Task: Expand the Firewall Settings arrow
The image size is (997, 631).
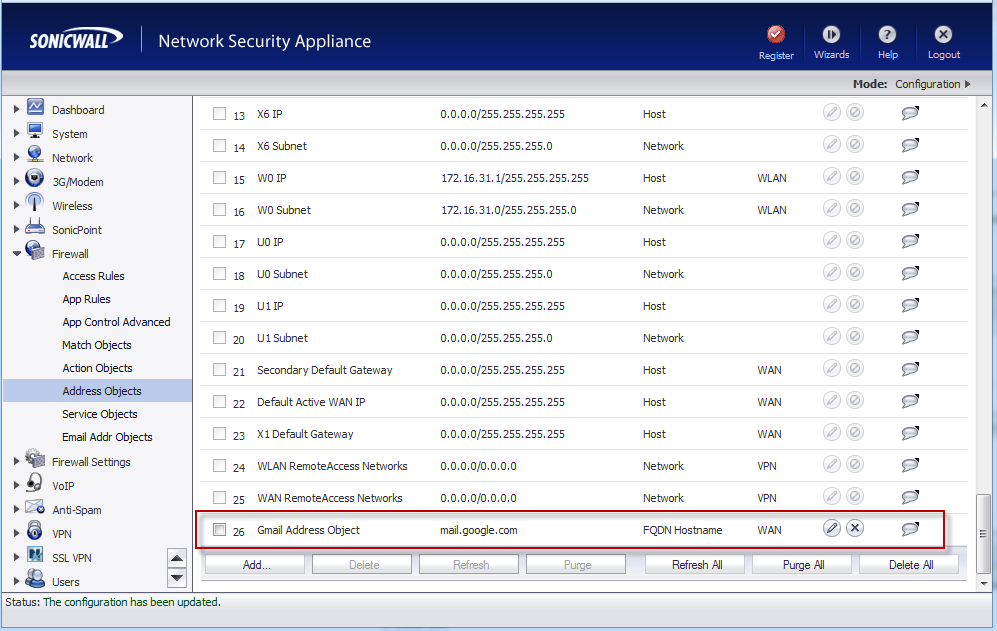Action: pyautogui.click(x=17, y=461)
